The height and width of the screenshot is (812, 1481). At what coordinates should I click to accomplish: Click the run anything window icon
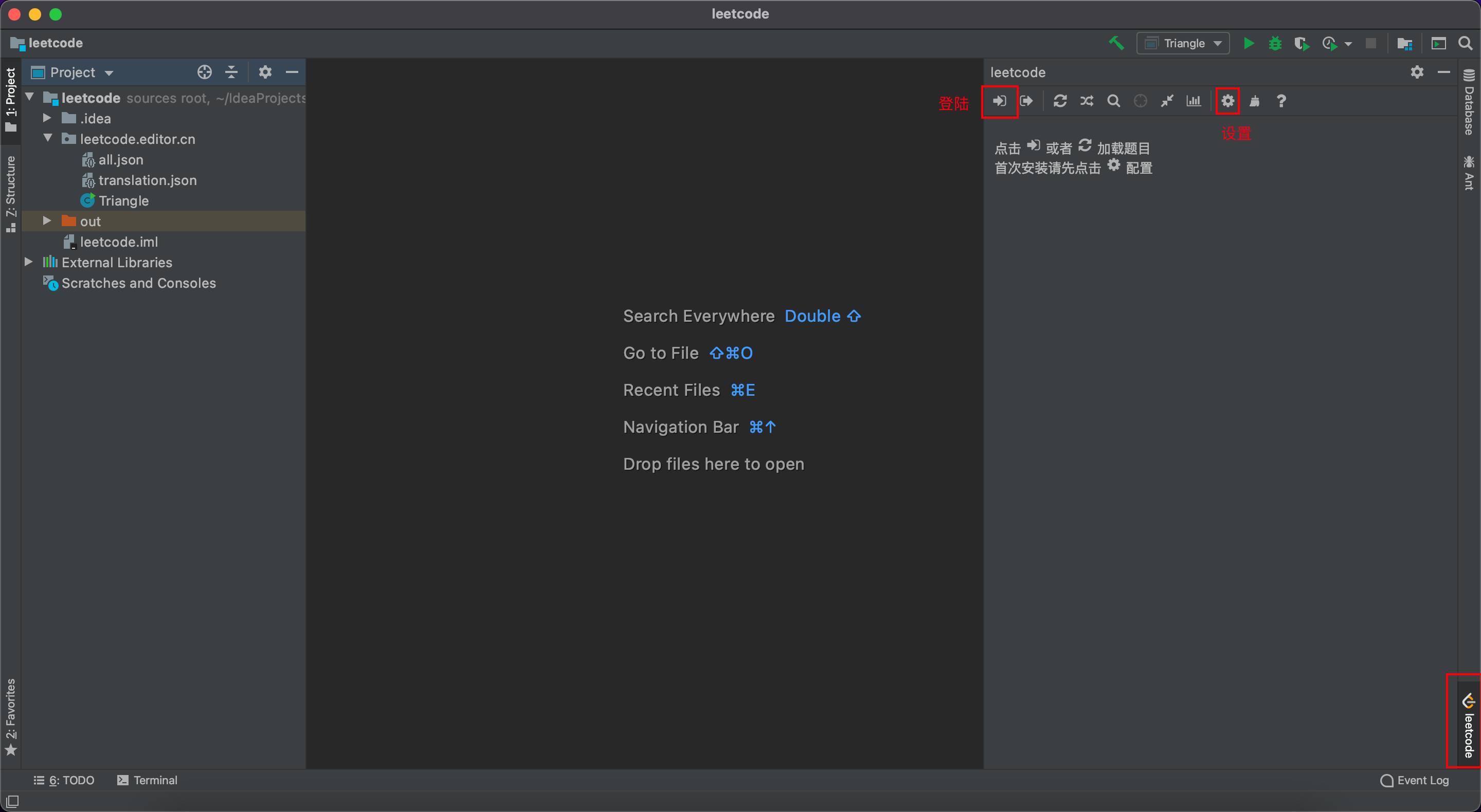1438,43
